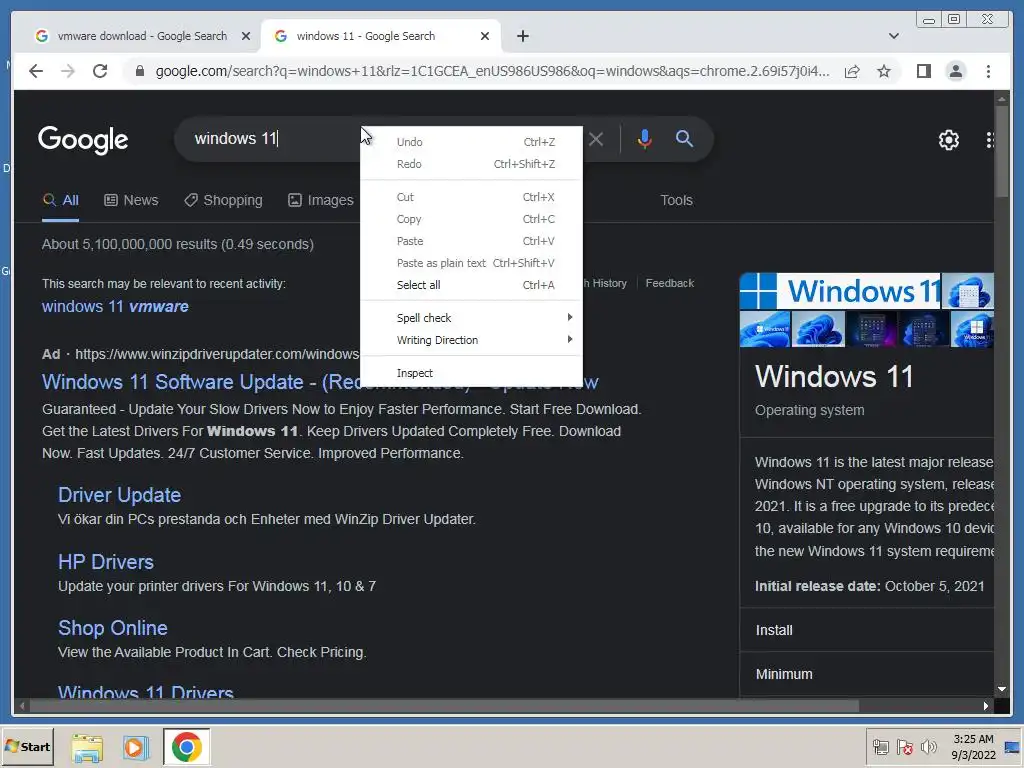1024x768 pixels.
Task: Choose Inspect in the context menu
Action: click(472, 373)
